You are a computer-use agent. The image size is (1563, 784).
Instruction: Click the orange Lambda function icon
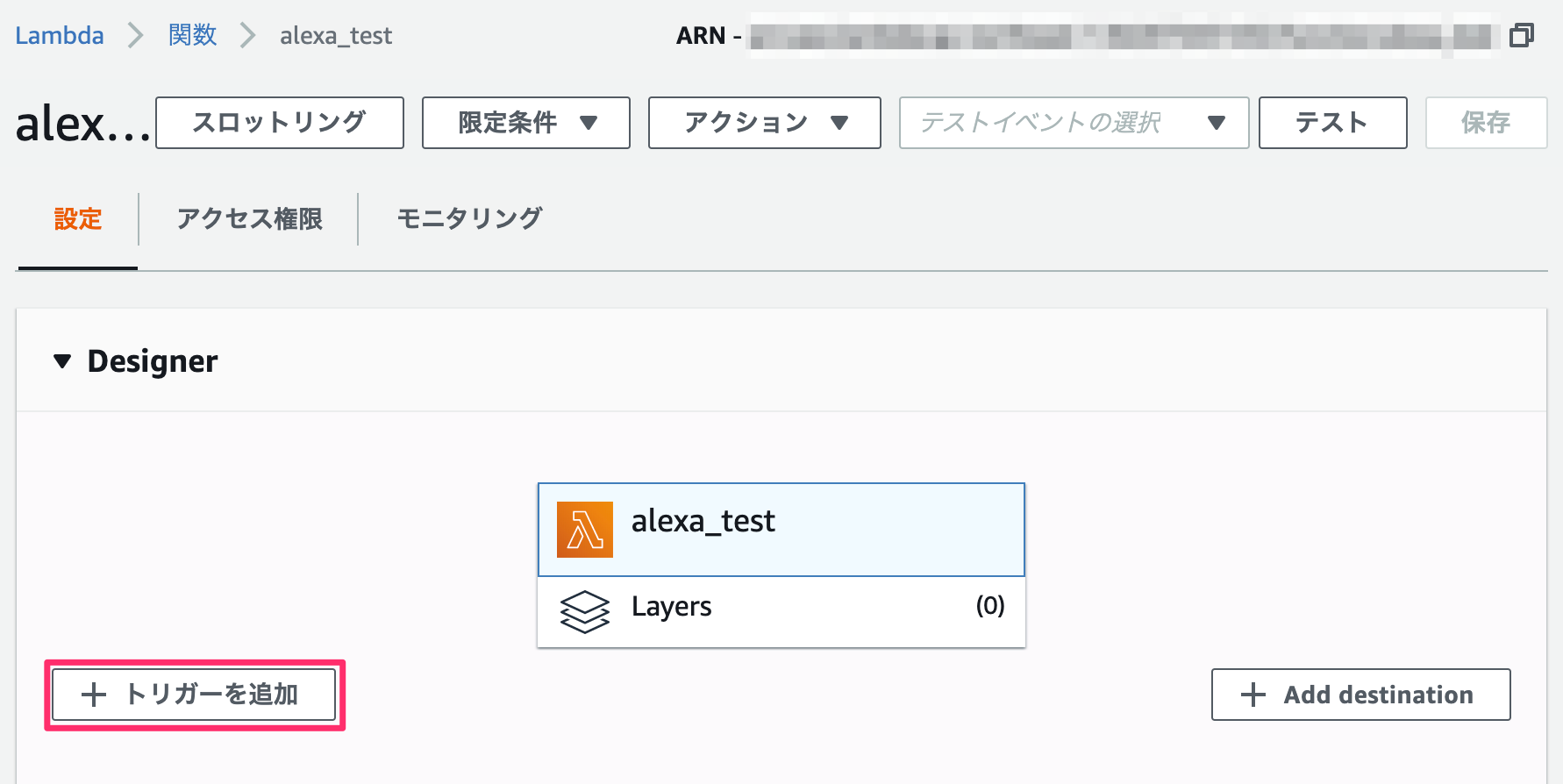click(x=584, y=530)
